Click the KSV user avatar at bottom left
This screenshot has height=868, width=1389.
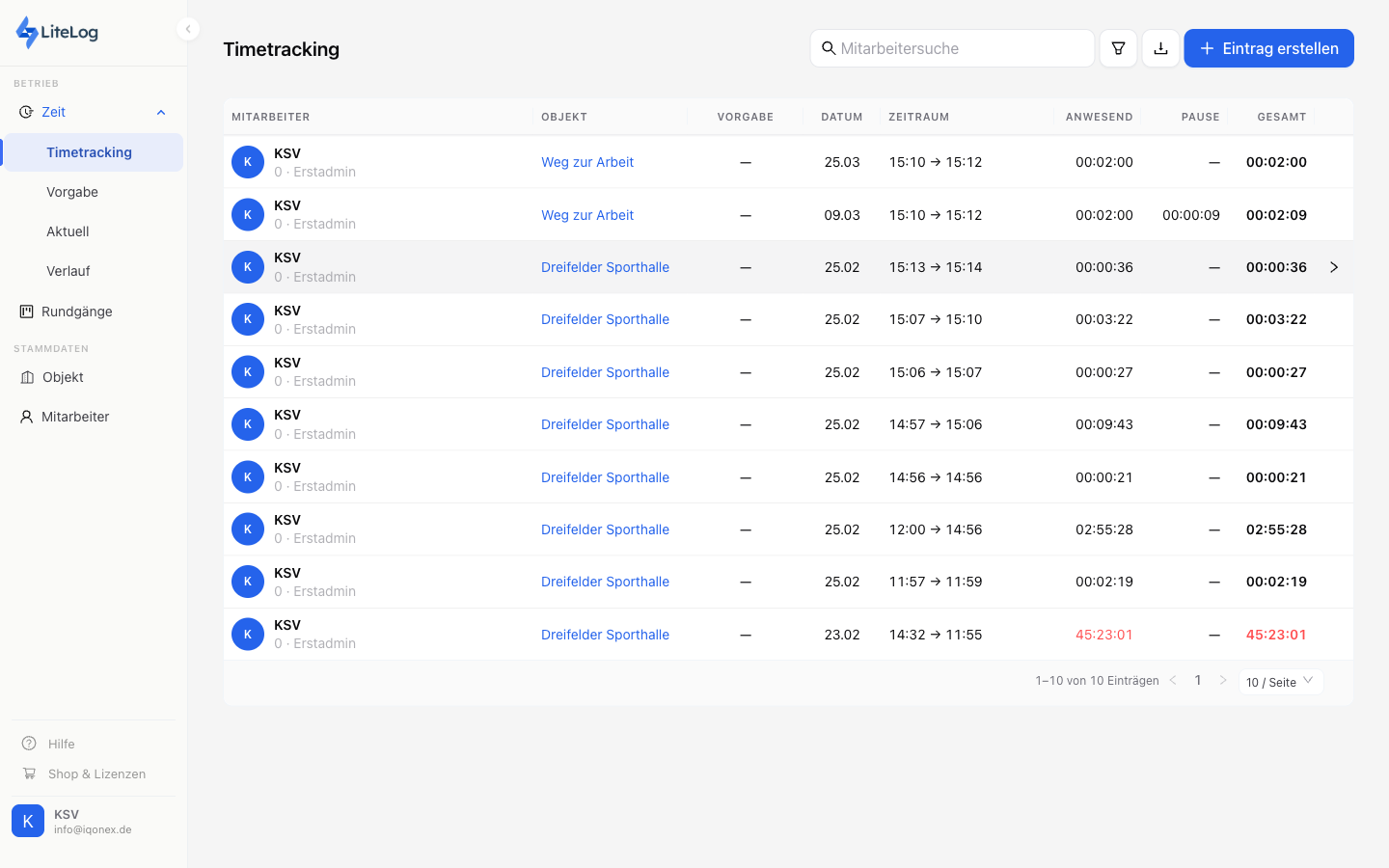pos(28,821)
